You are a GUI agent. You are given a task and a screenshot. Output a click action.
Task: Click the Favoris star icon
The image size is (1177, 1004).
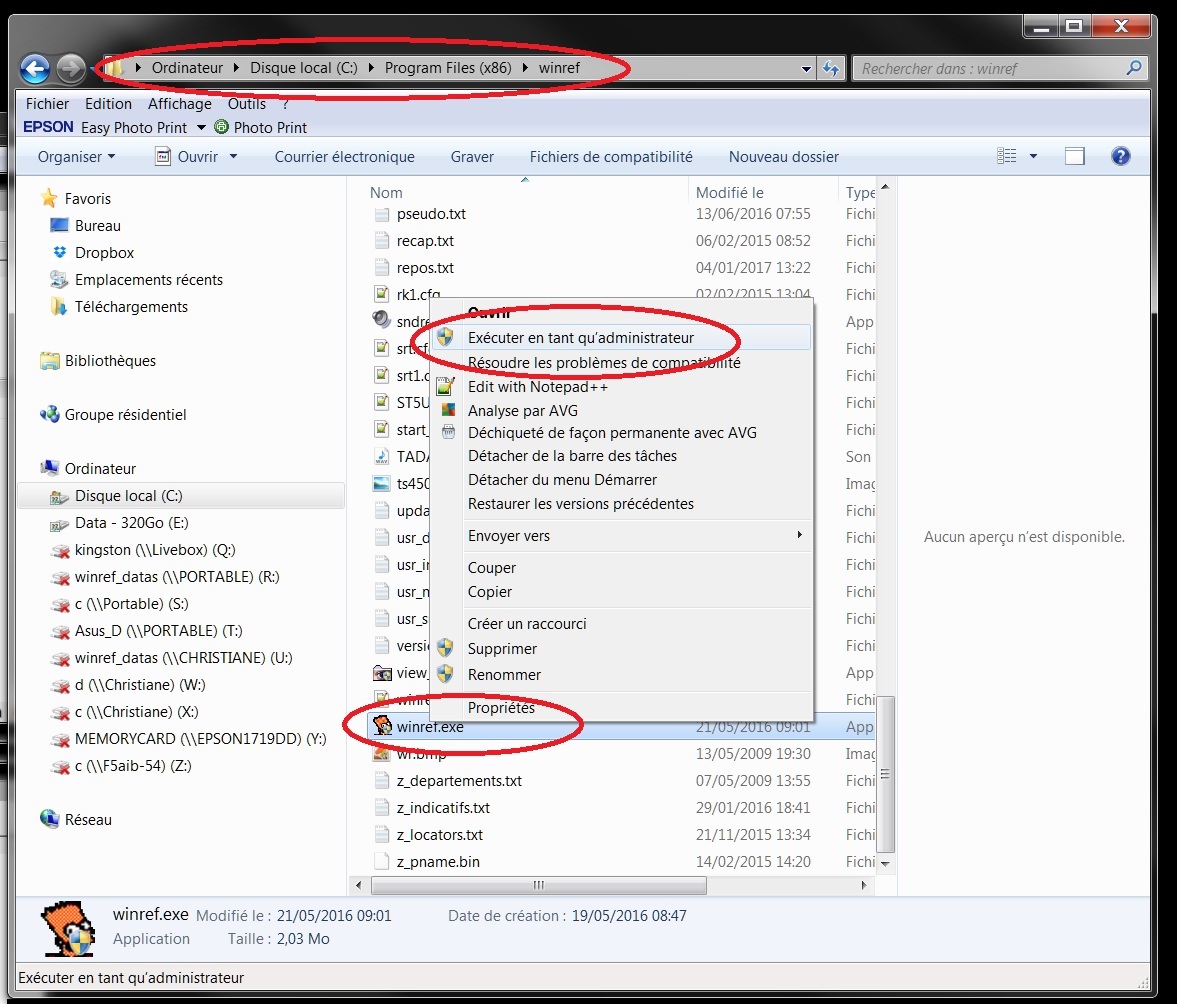pos(50,198)
